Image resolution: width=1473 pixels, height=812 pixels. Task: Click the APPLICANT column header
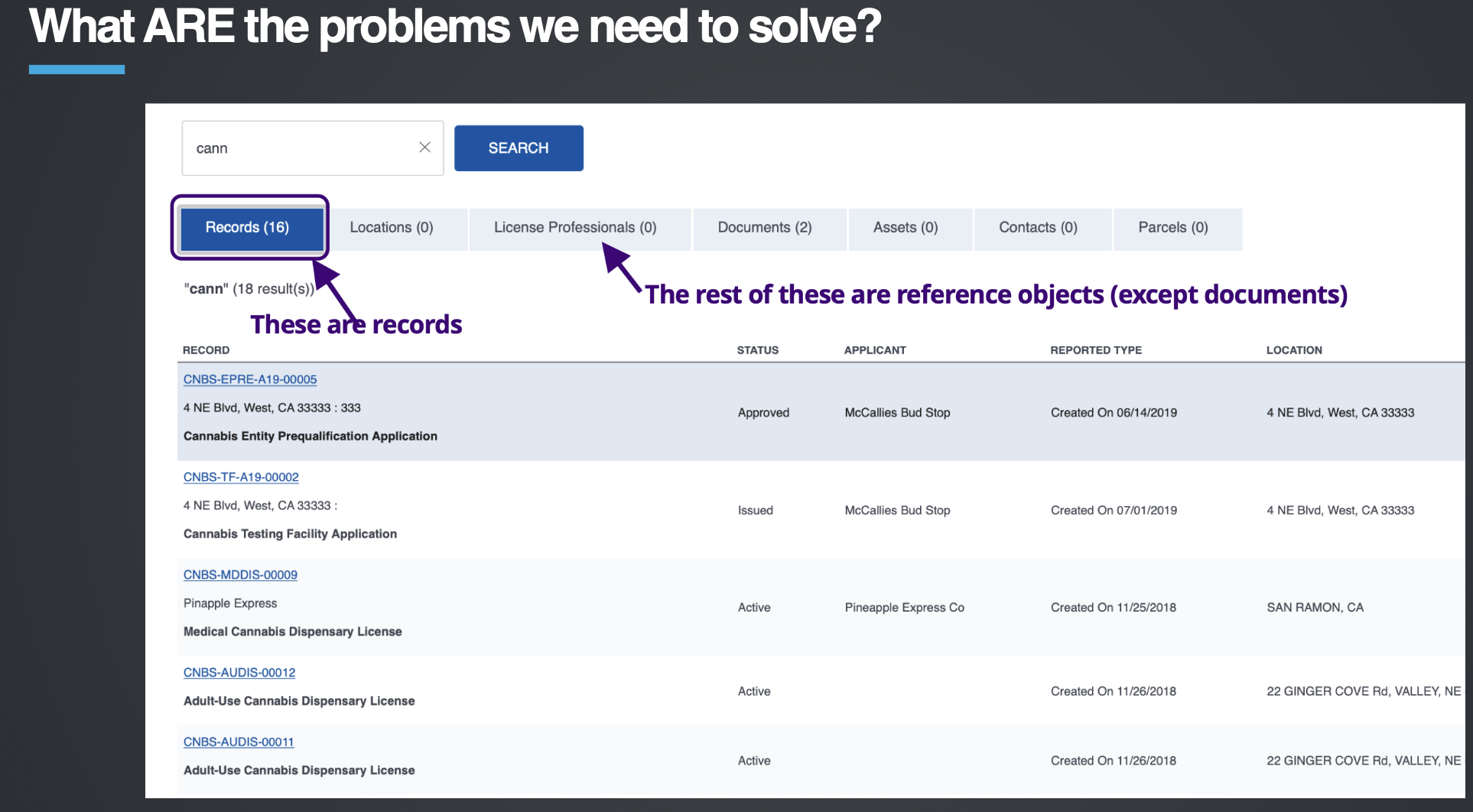875,350
